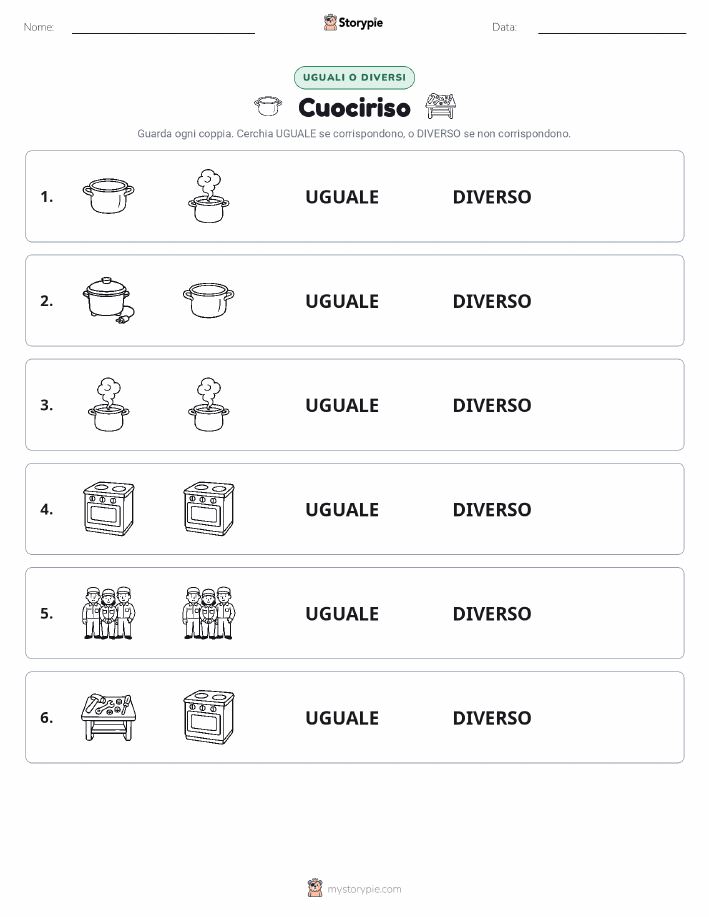Screen dimensions: 709x917
Task: Choose UGUALE for row 3
Action: pos(342,405)
